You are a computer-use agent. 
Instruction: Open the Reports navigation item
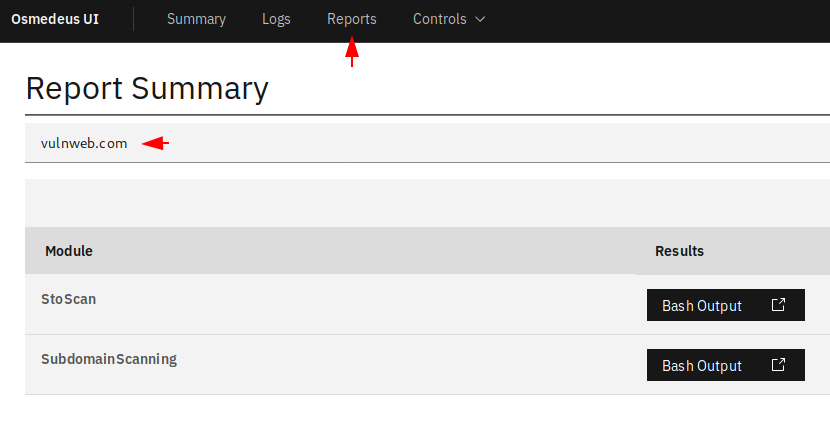pyautogui.click(x=351, y=19)
